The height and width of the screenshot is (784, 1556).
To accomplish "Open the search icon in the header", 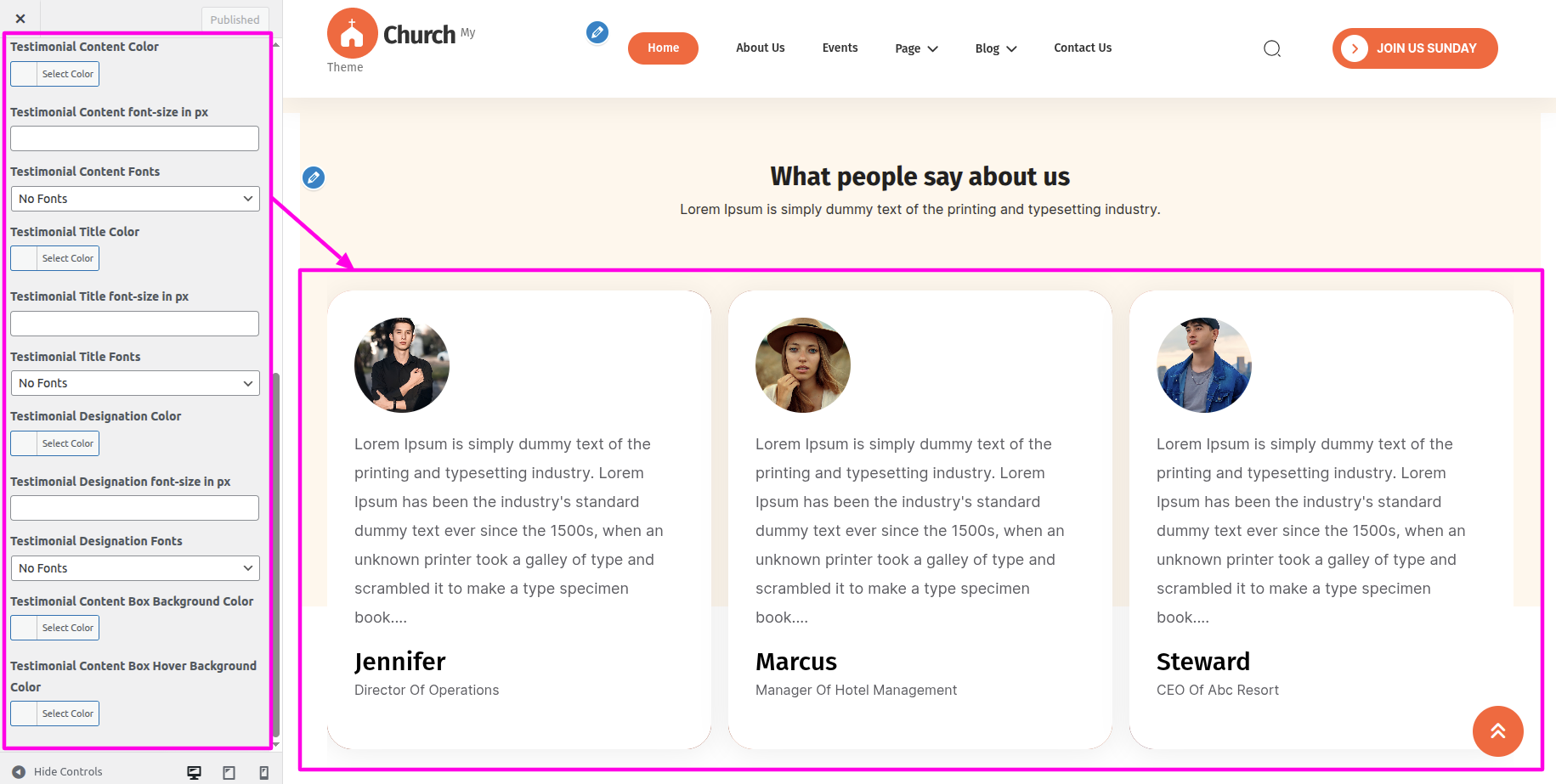I will point(1271,48).
